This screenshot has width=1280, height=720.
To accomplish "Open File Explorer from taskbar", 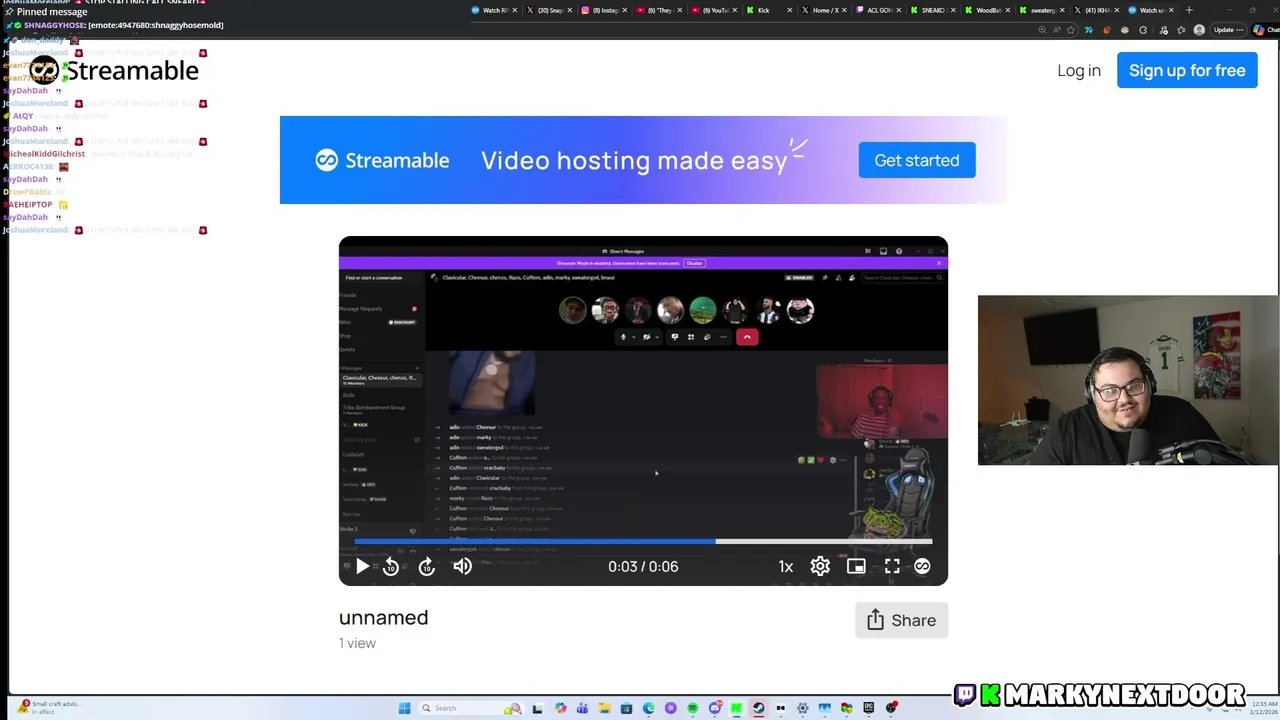I will (x=605, y=708).
